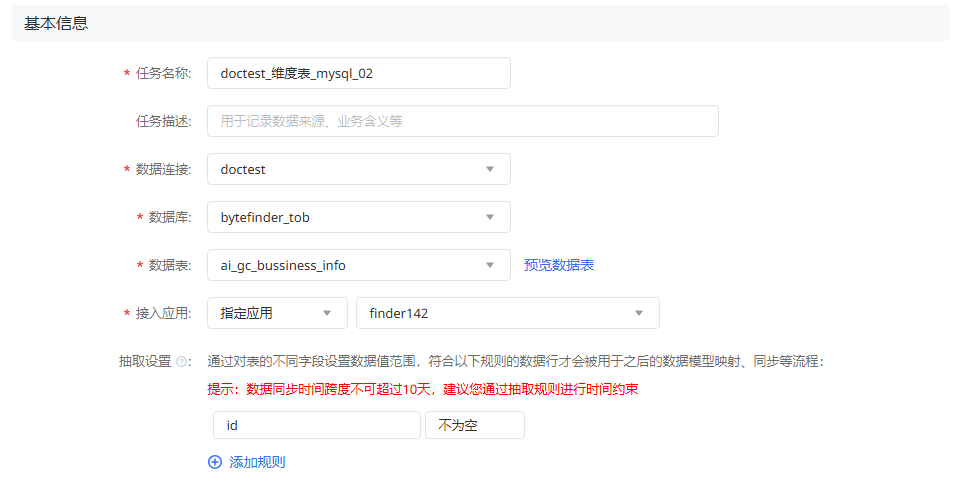Click the 预览数据表 link
This screenshot has width=969, height=483.
[x=559, y=266]
